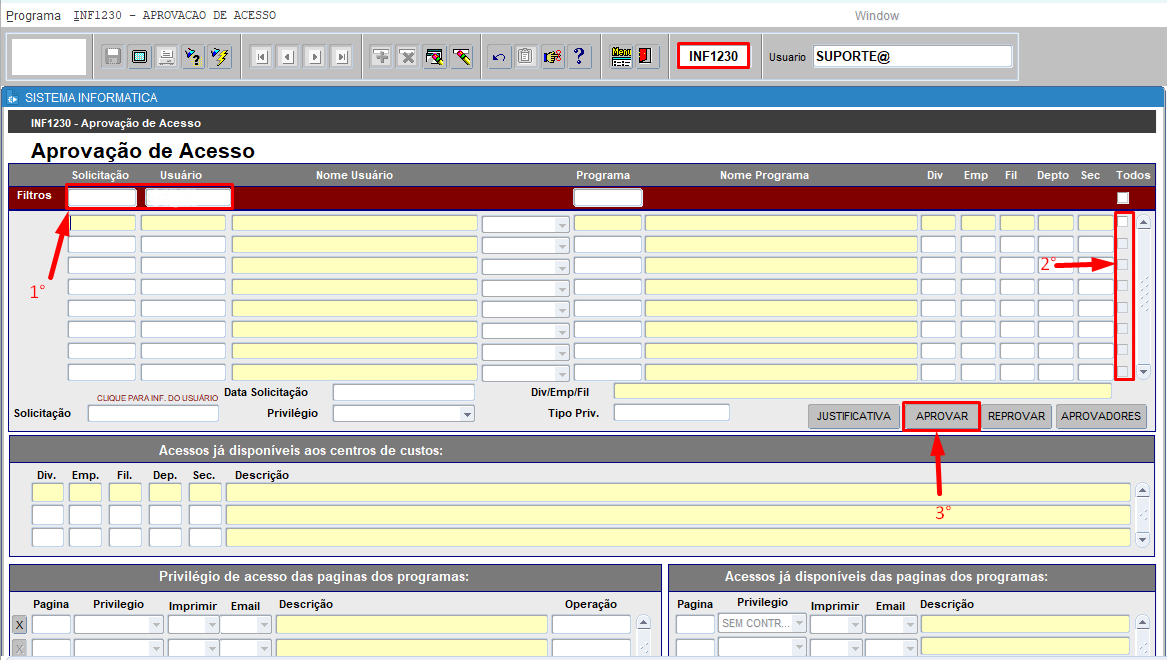Click the APROVADORES button

(1101, 416)
